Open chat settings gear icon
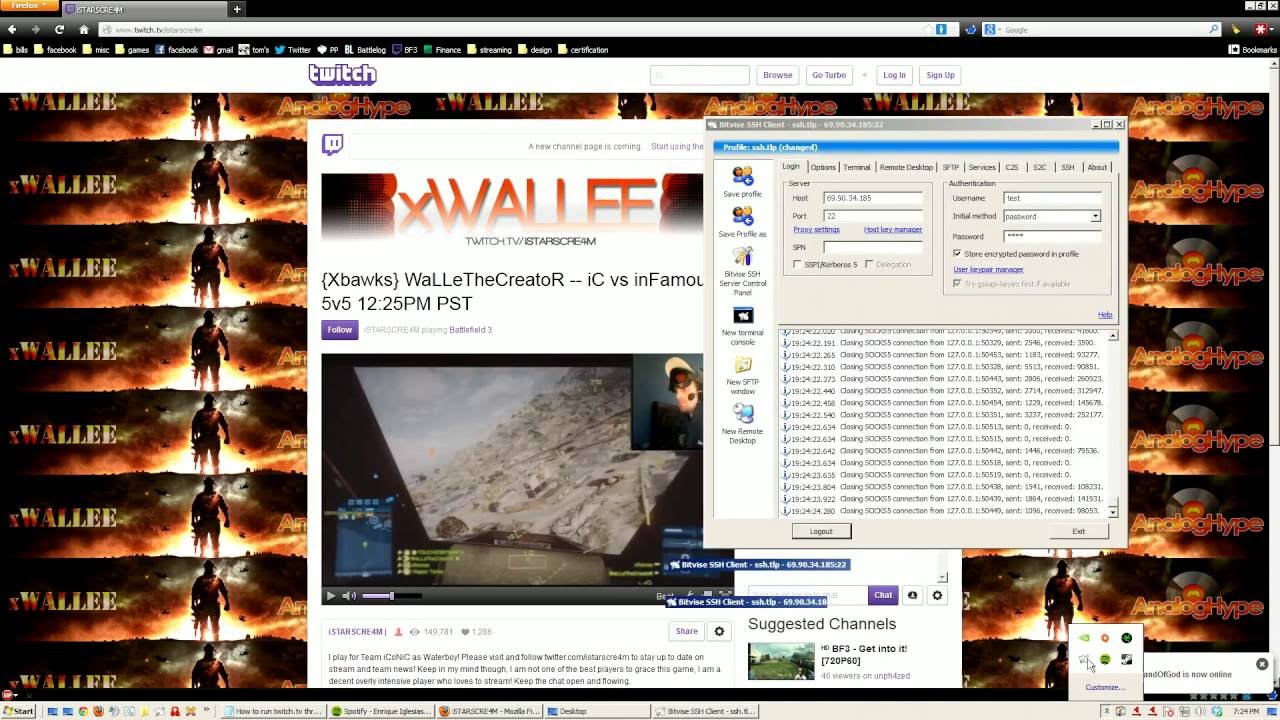 click(937, 595)
